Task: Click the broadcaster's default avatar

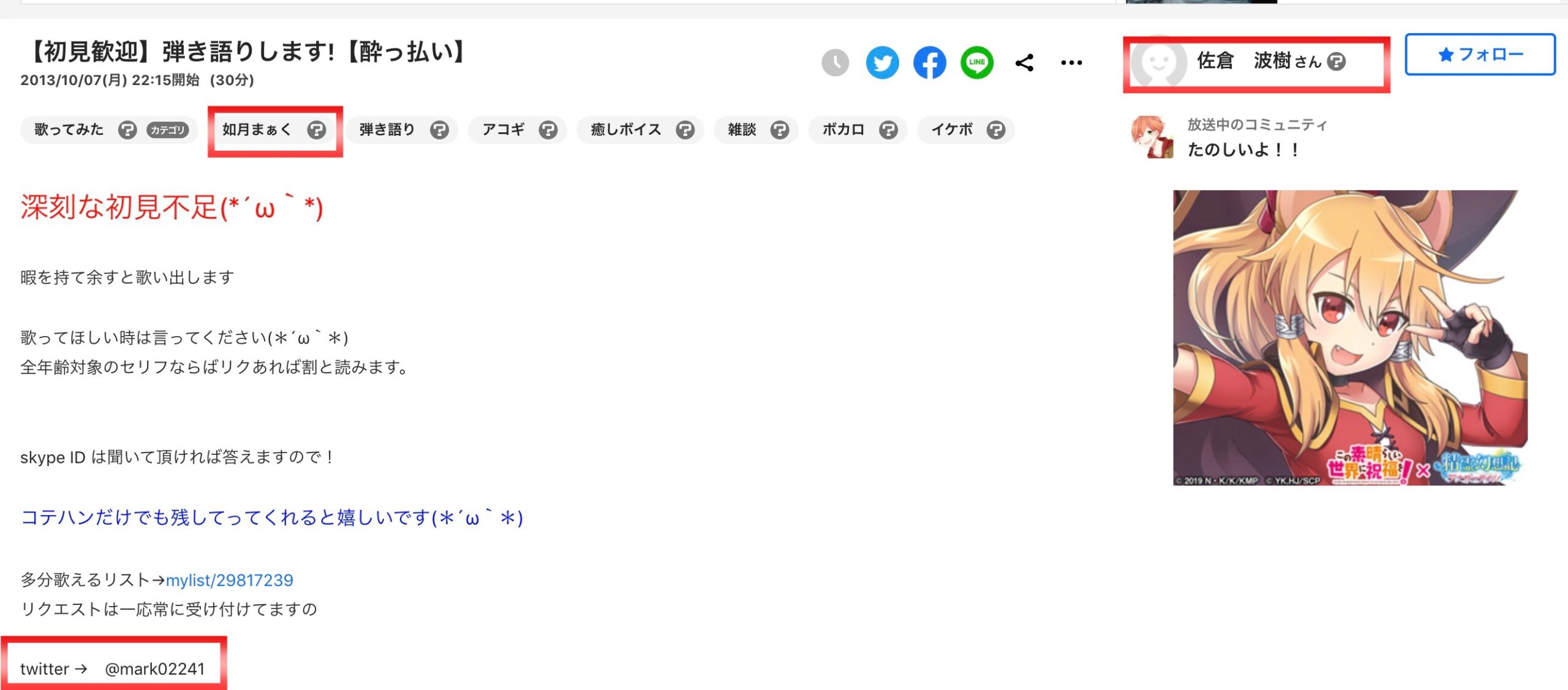Action: 1158,62
